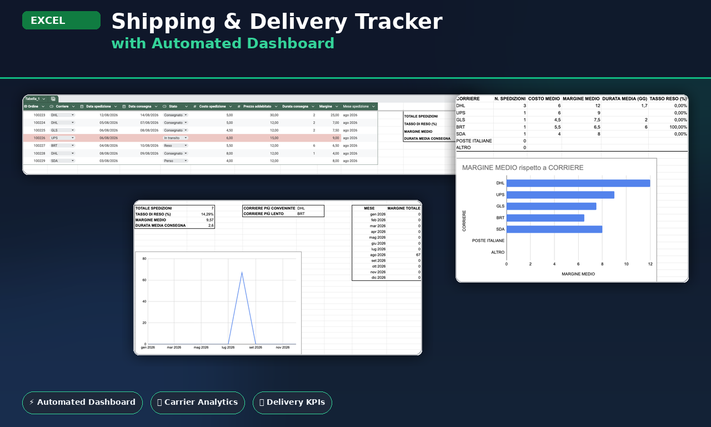Screen dimensions: 711x427
Task: Select the CORRIERE PIÙ CONVENIENTE cell
Action: [269, 208]
